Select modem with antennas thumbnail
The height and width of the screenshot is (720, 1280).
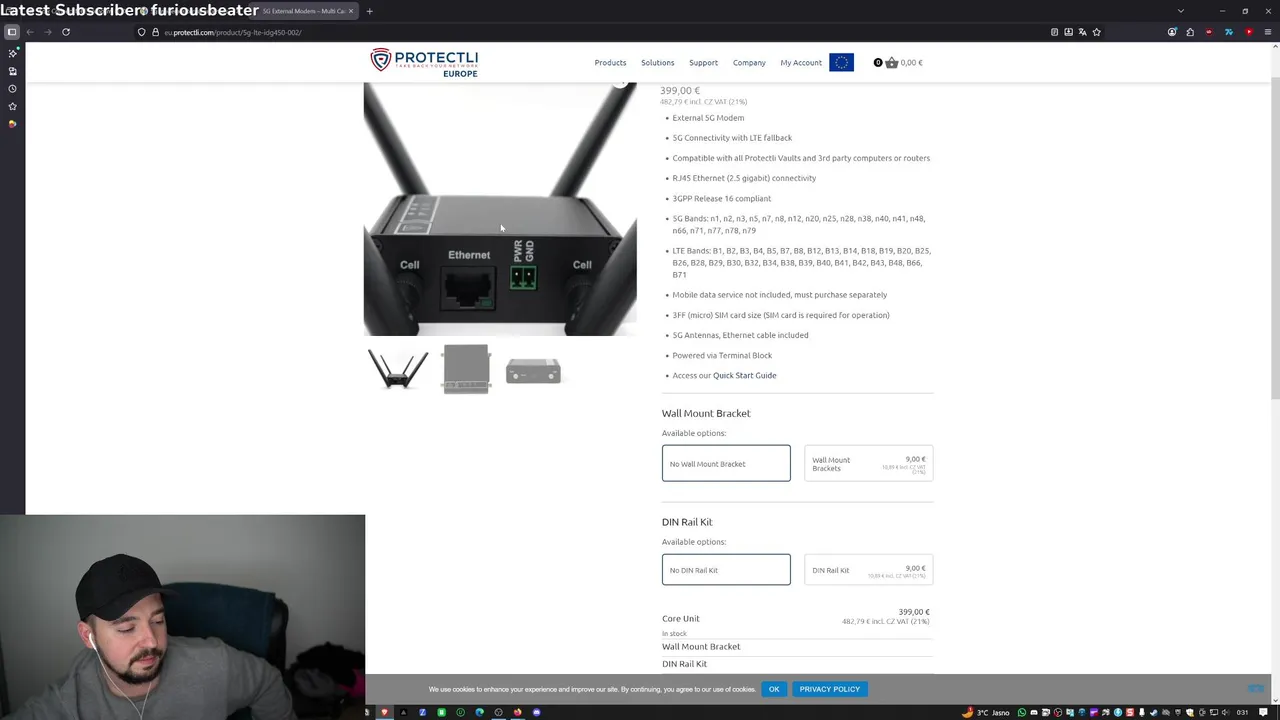coord(398,369)
